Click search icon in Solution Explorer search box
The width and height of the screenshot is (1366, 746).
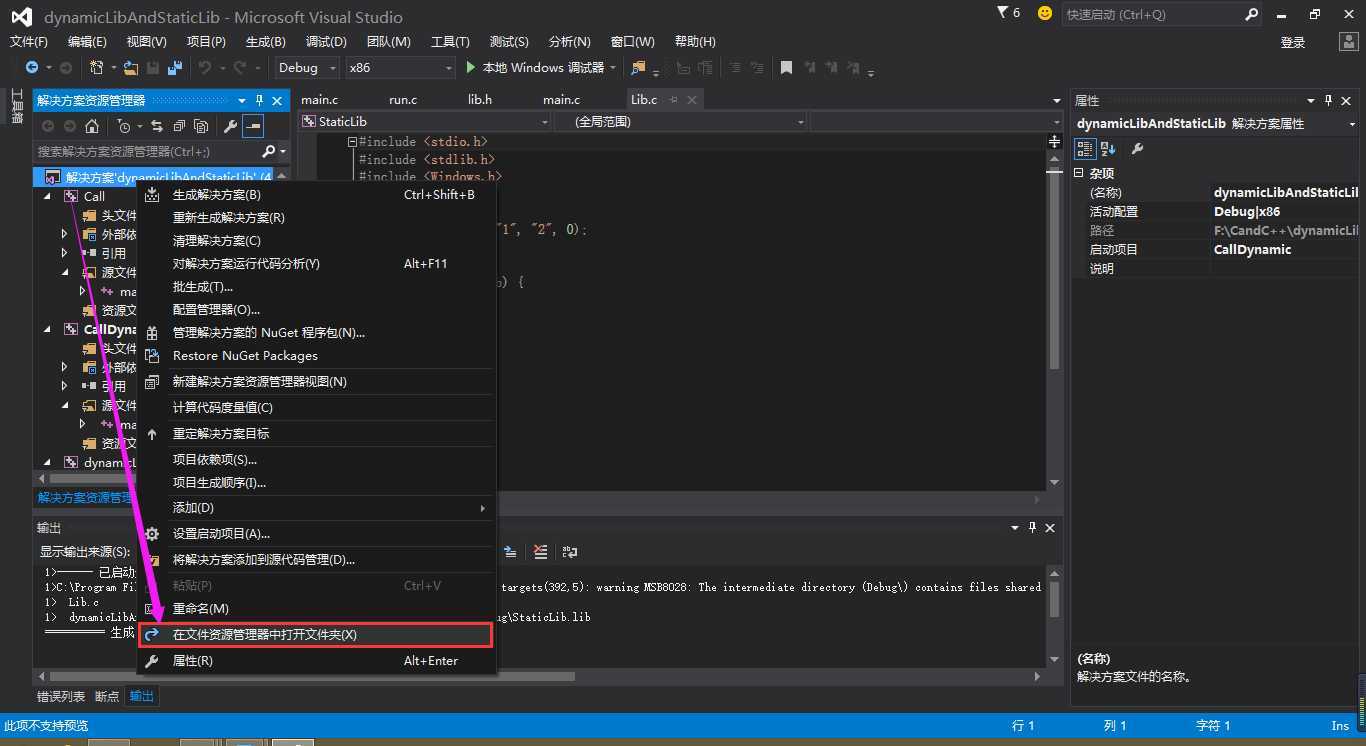(x=268, y=151)
